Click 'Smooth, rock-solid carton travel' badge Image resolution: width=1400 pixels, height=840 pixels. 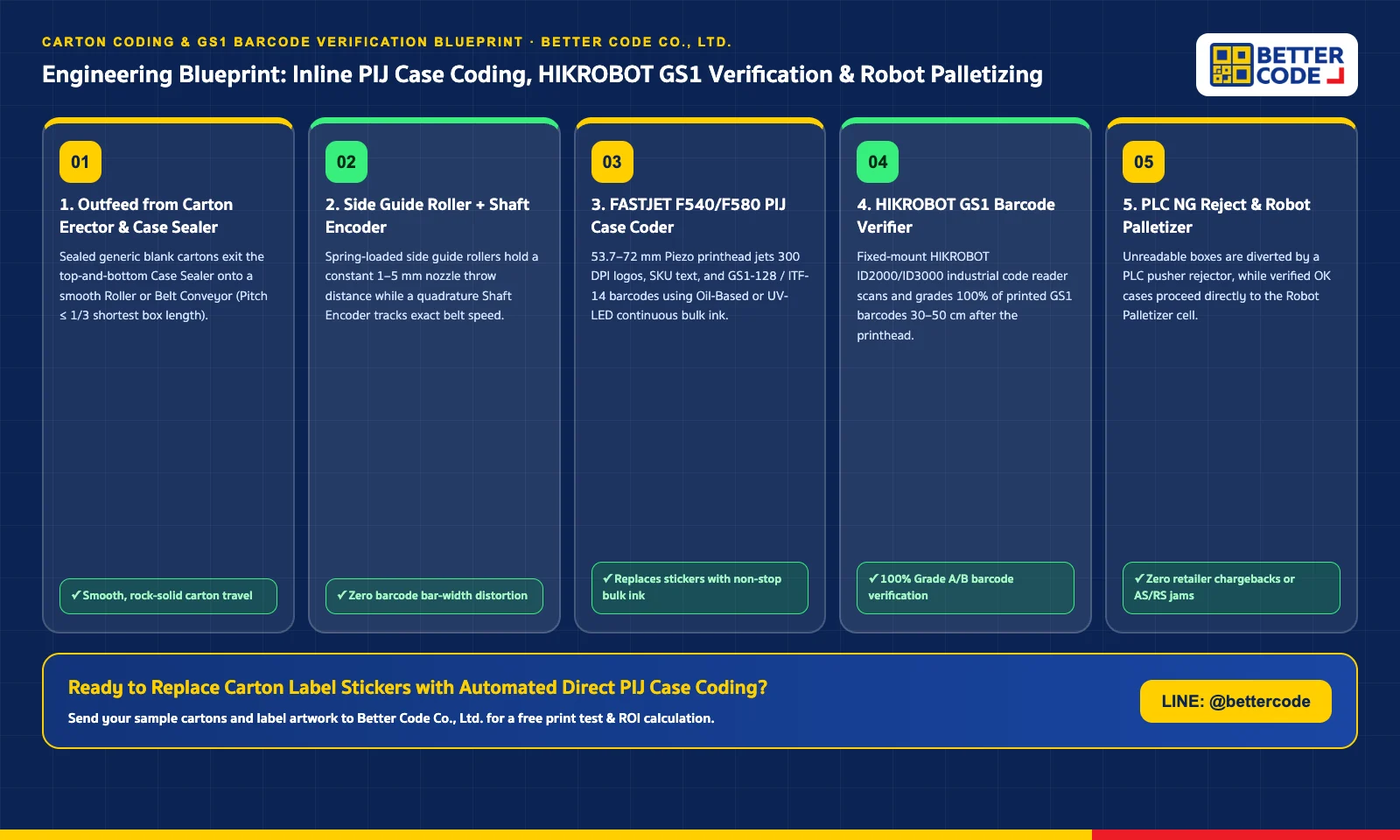[168, 596]
